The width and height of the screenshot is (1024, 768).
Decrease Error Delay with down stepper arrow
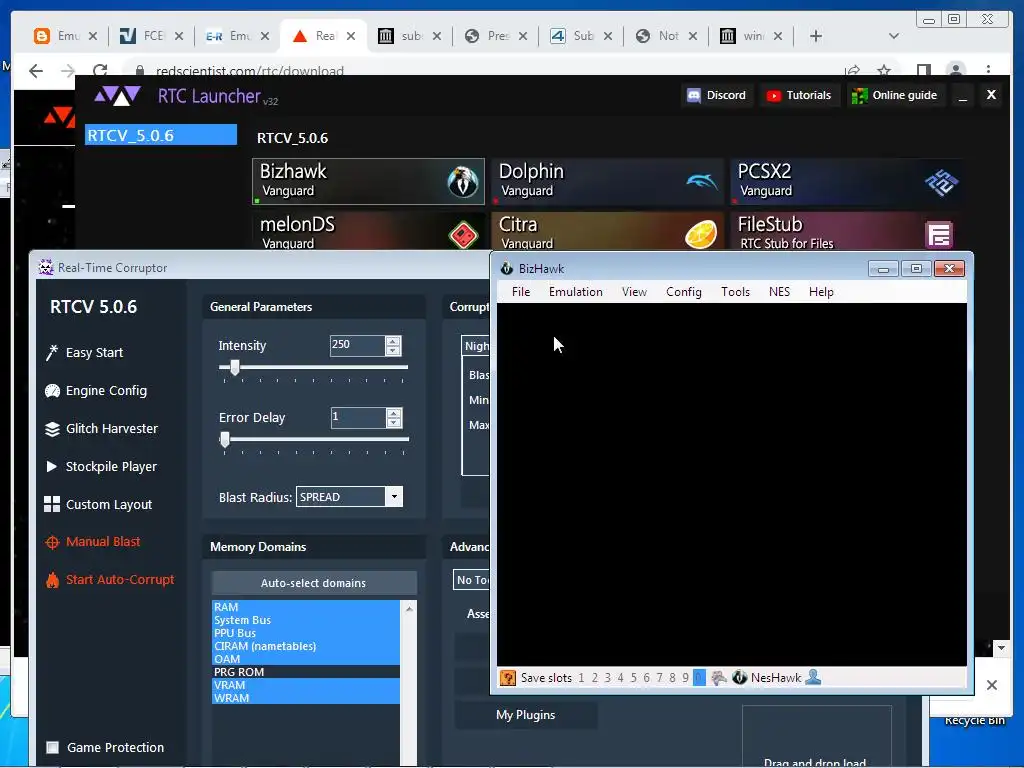(x=393, y=423)
